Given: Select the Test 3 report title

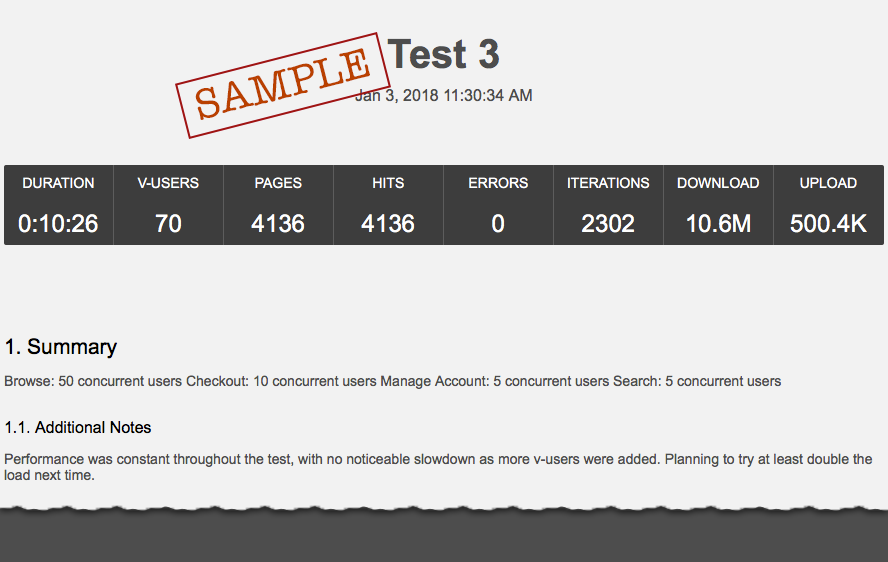Looking at the screenshot, I should point(443,54).
